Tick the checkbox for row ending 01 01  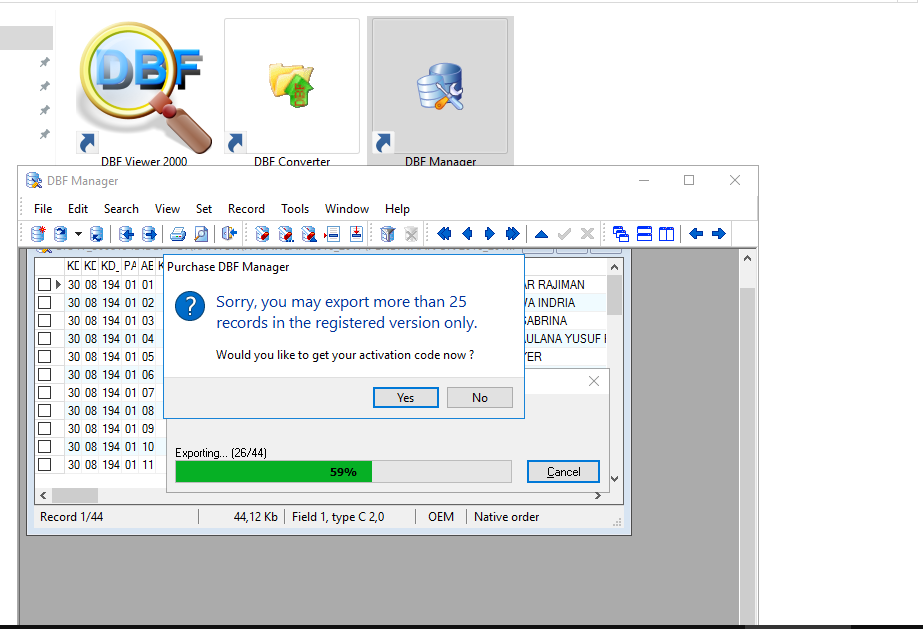coord(45,285)
